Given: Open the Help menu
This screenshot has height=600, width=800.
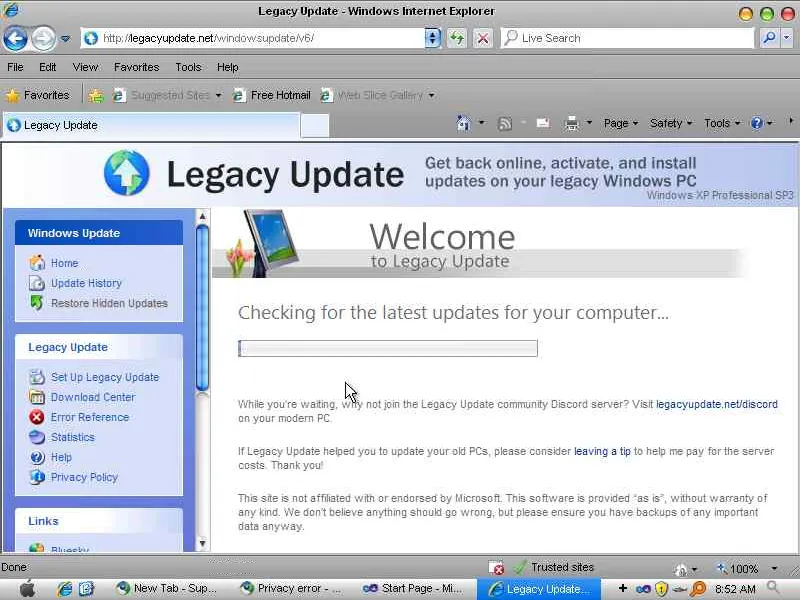Looking at the screenshot, I should 228,67.
